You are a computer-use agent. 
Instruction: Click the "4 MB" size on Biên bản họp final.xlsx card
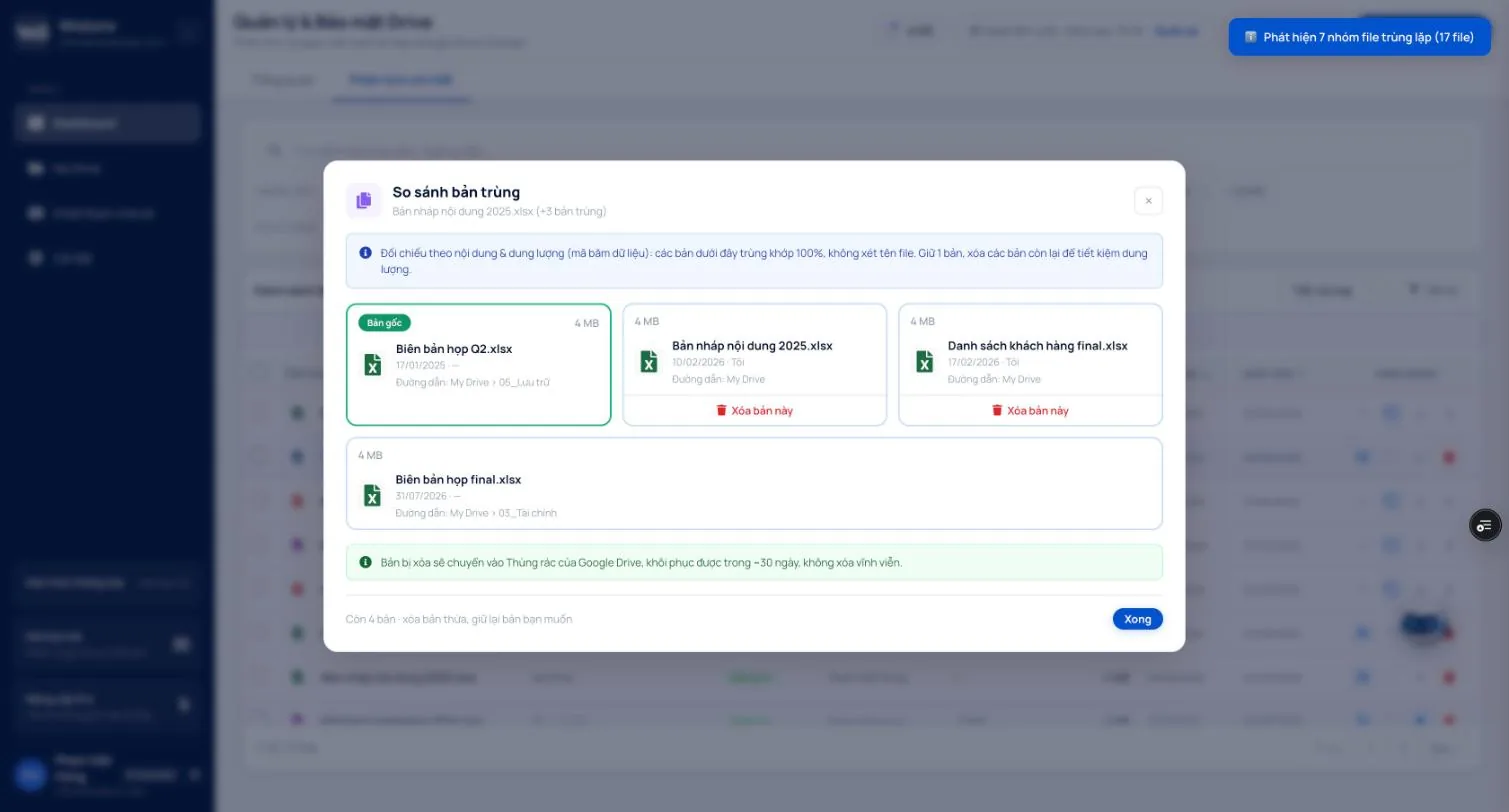(371, 455)
